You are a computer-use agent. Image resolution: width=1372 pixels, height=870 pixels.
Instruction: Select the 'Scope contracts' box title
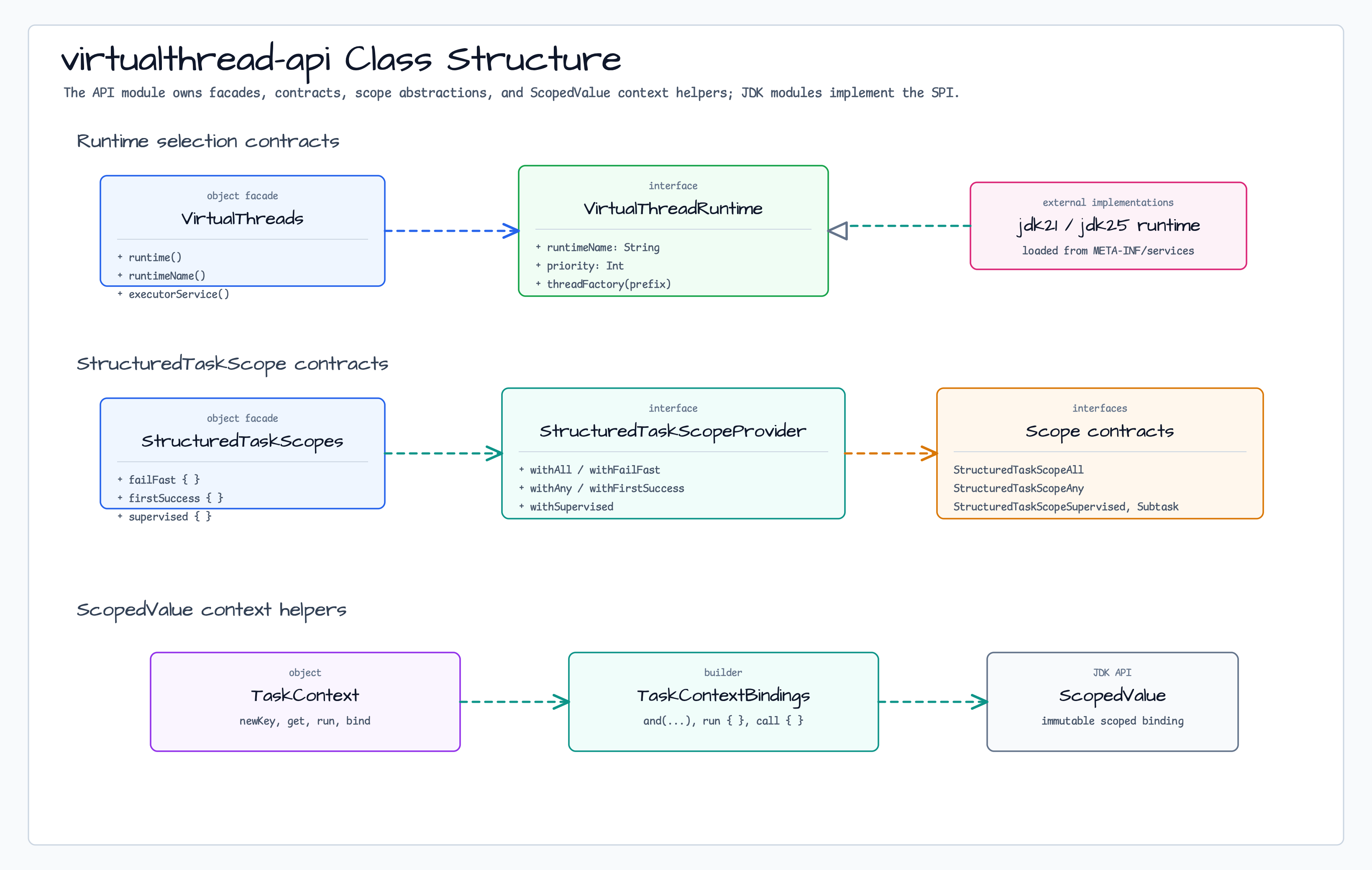click(1100, 431)
